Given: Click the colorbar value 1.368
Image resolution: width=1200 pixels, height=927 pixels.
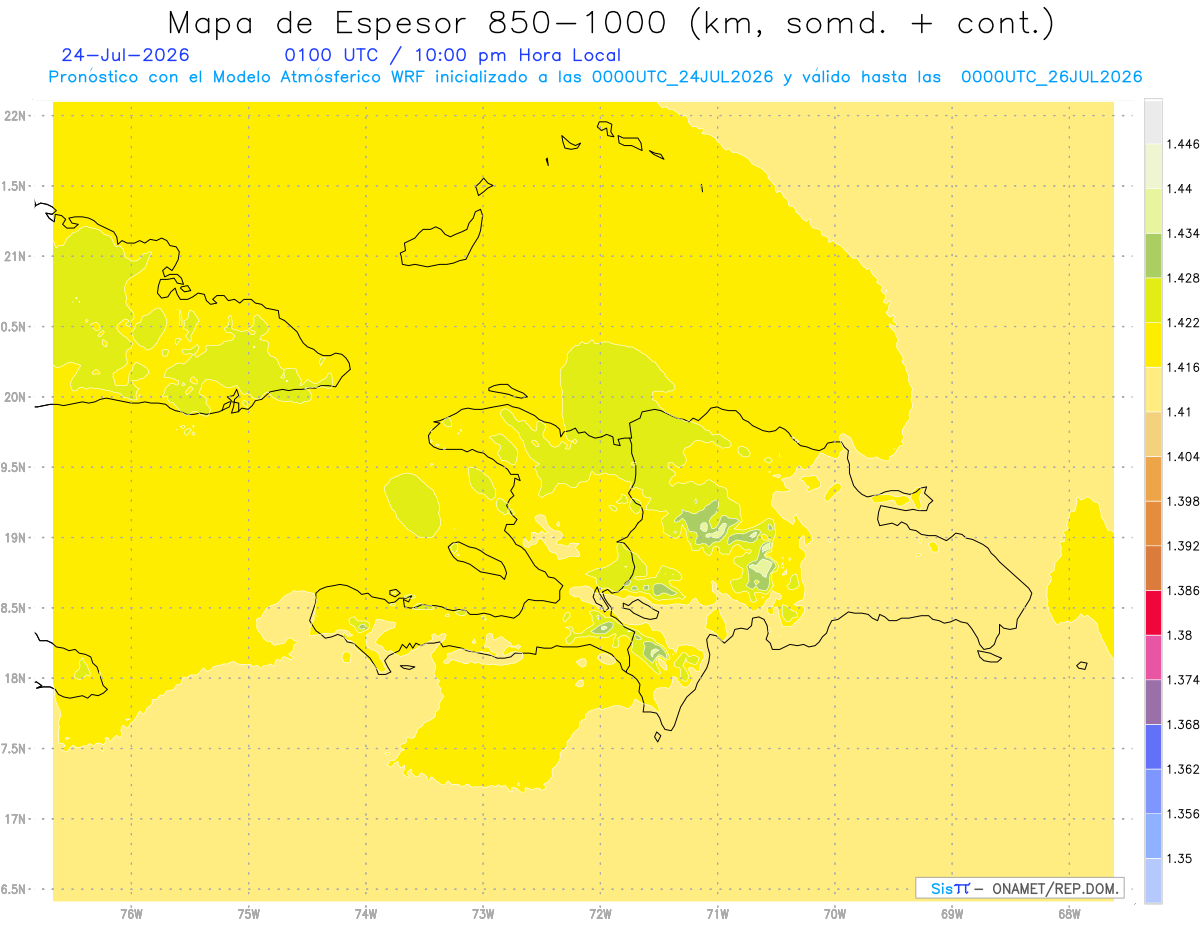Looking at the screenshot, I should click(x=1182, y=724).
